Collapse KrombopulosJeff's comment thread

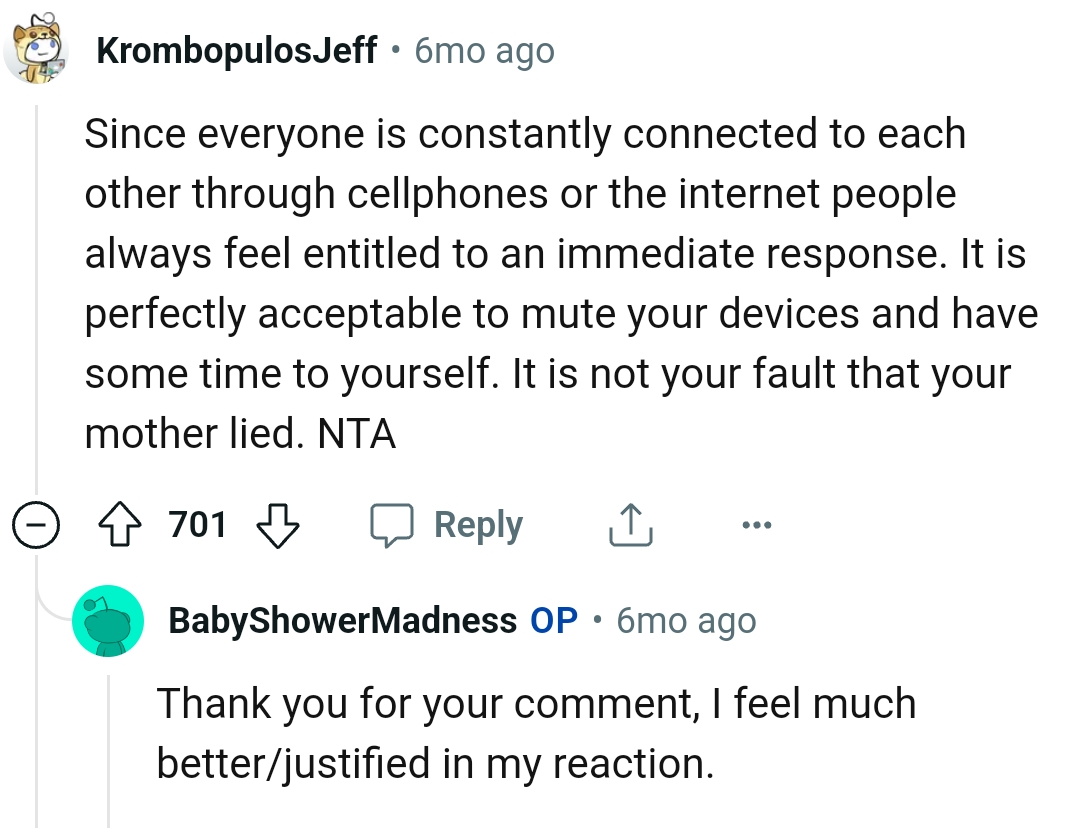[36, 523]
